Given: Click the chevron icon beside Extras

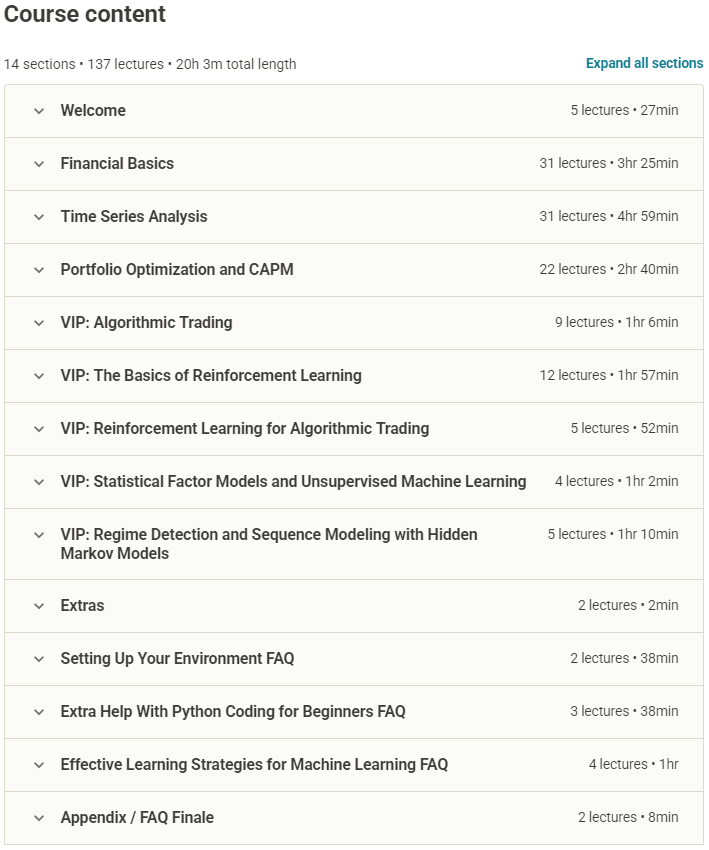Looking at the screenshot, I should 39,606.
